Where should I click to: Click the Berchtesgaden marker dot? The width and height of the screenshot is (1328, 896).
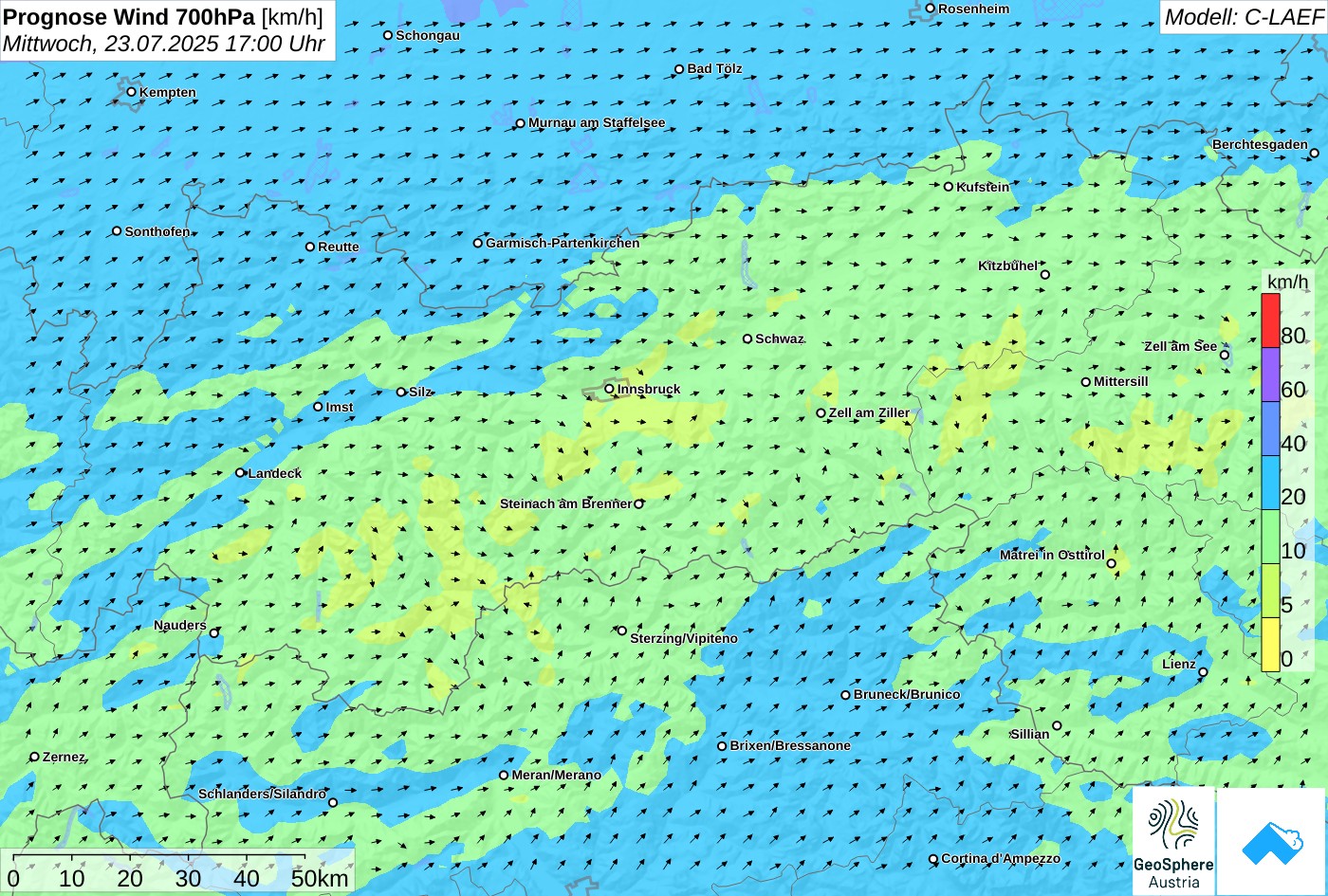[x=1314, y=153]
